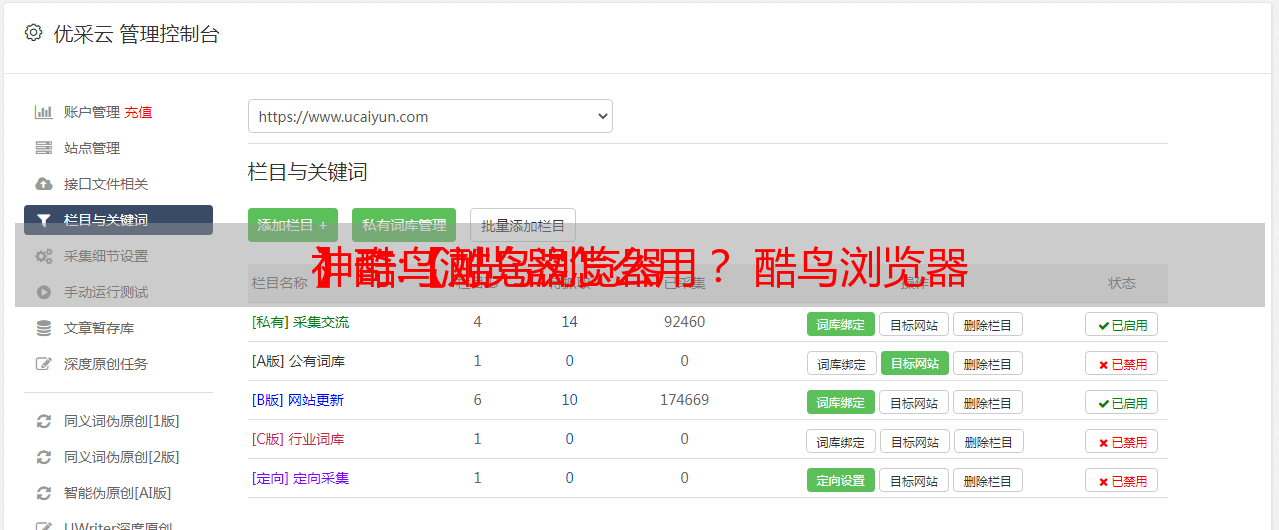Click 词库绑定 for 网站更新 row
1279x530 pixels.
pyautogui.click(x=840, y=402)
